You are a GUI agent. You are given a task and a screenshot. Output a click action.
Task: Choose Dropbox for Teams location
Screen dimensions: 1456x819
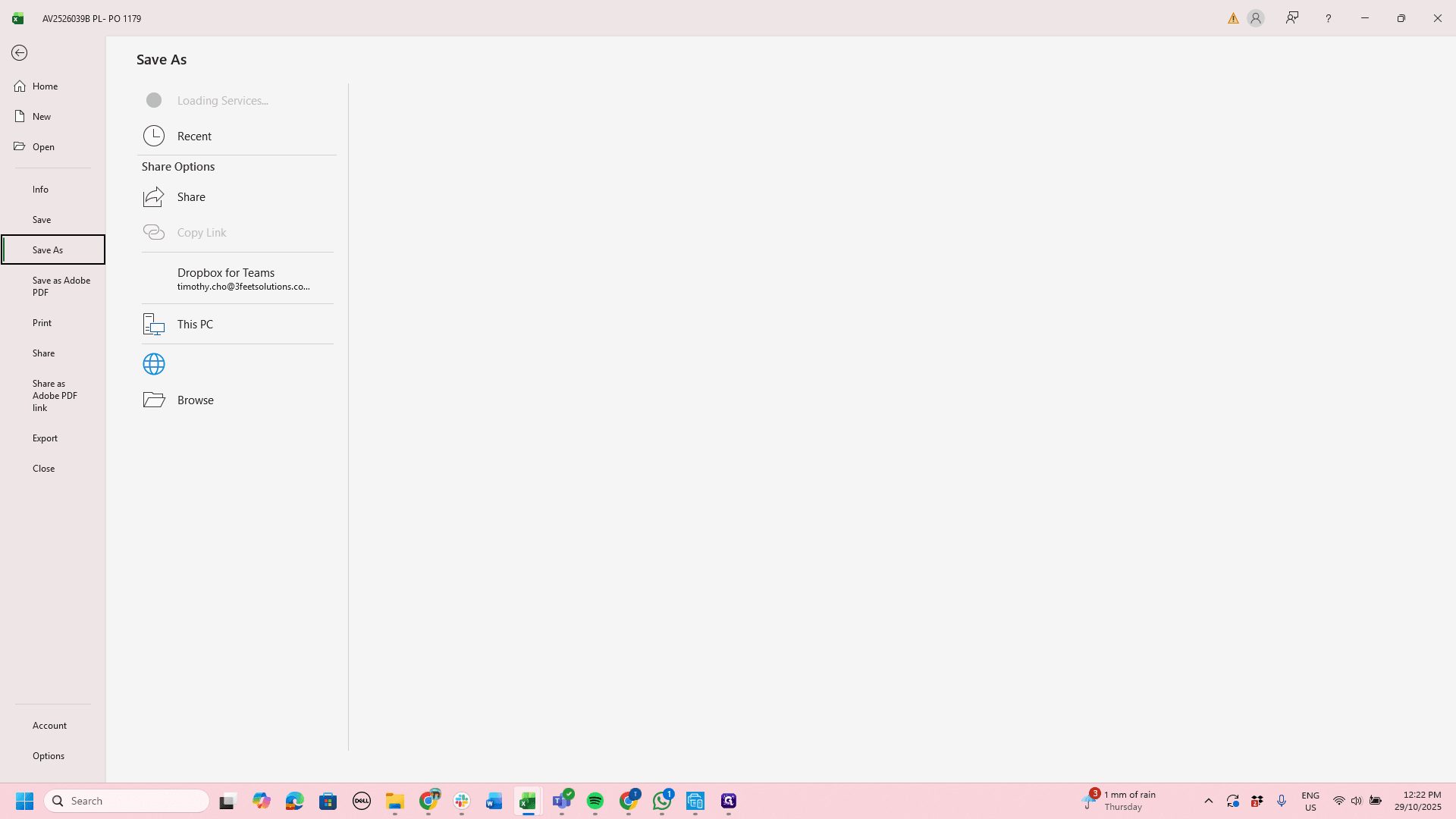pos(237,279)
